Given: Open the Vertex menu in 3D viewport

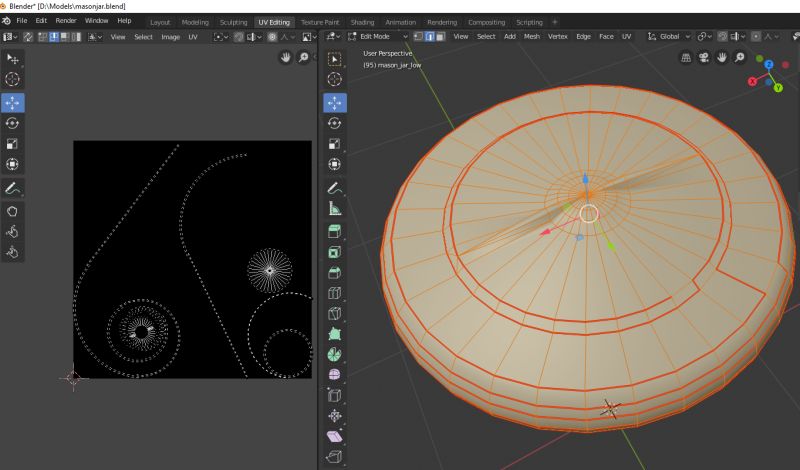Looking at the screenshot, I should click(x=558, y=36).
